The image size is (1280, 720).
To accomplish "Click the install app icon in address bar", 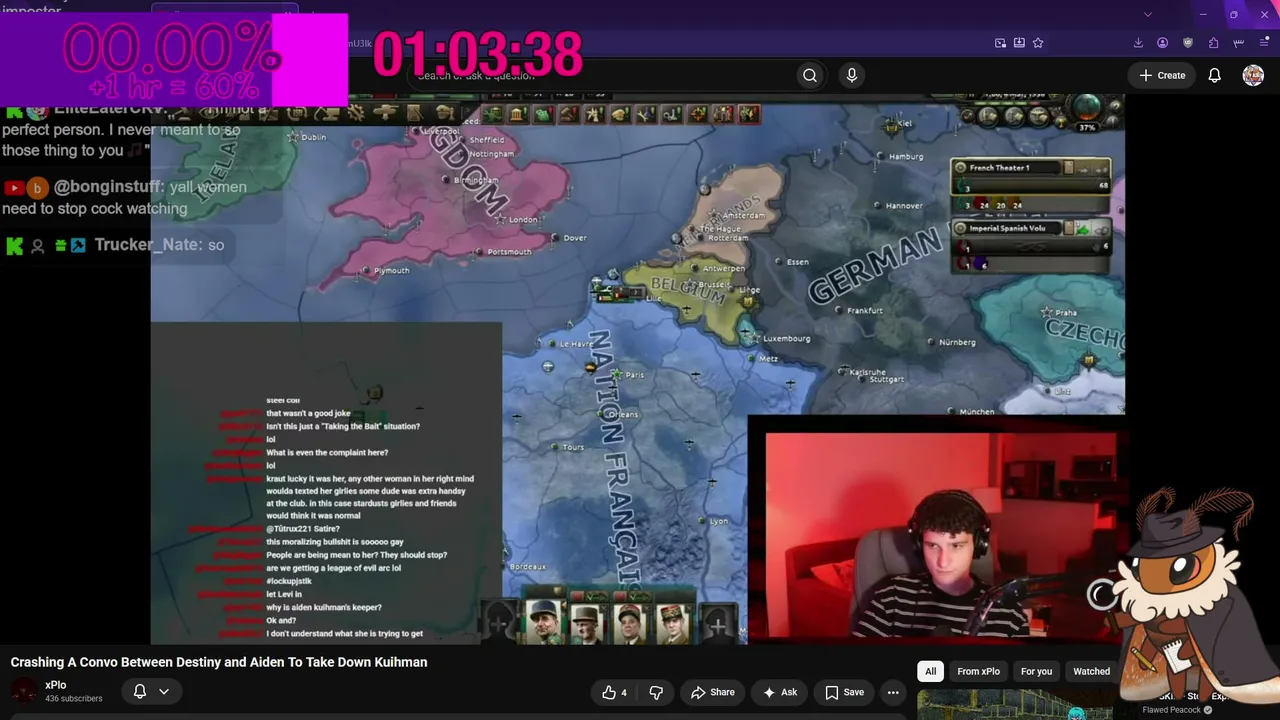I will tap(1019, 43).
